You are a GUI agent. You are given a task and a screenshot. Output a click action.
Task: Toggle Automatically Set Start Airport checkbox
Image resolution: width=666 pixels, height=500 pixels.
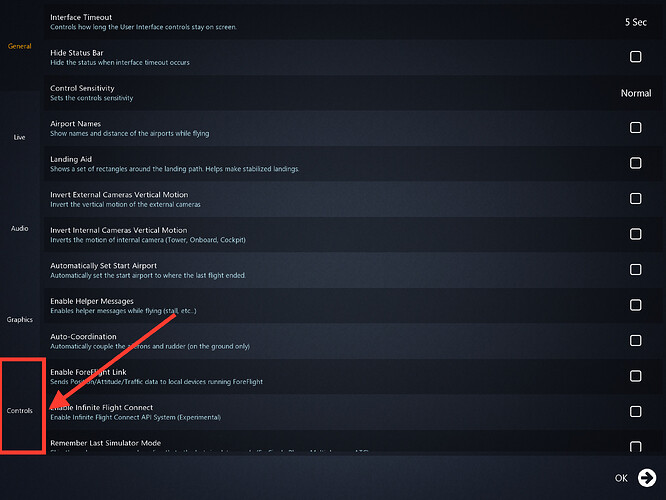coord(635,269)
